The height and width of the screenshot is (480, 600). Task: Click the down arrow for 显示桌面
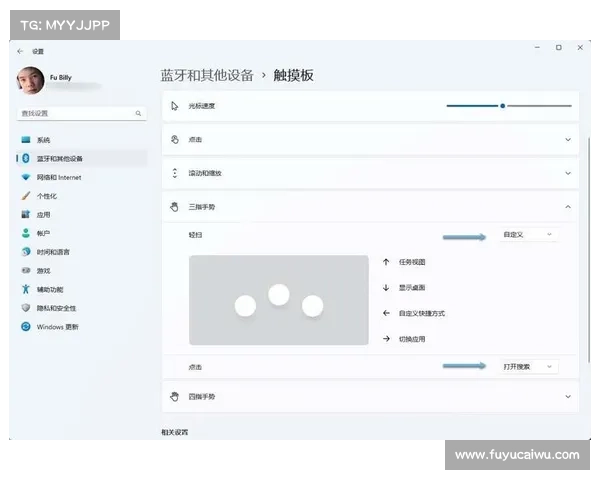coord(386,287)
